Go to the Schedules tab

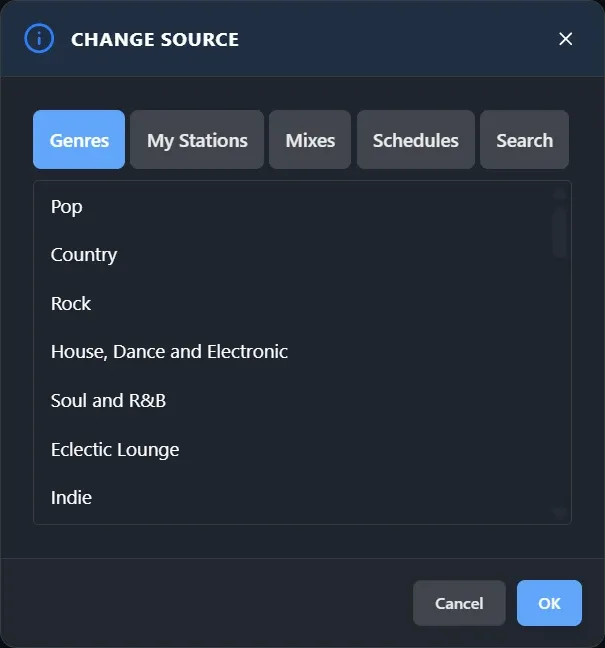pyautogui.click(x=416, y=140)
